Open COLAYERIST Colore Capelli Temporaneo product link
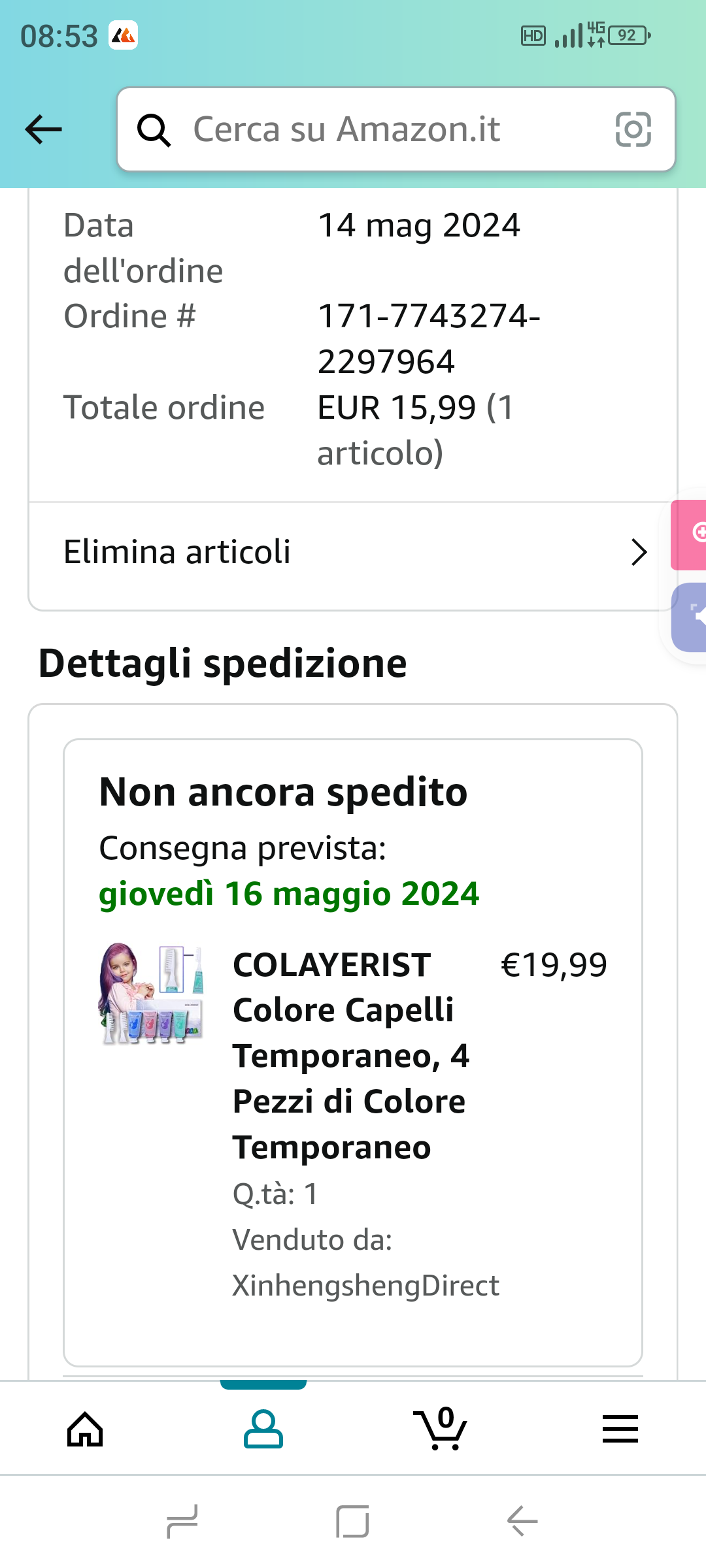Image resolution: width=706 pixels, height=1568 pixels. pyautogui.click(x=350, y=1056)
